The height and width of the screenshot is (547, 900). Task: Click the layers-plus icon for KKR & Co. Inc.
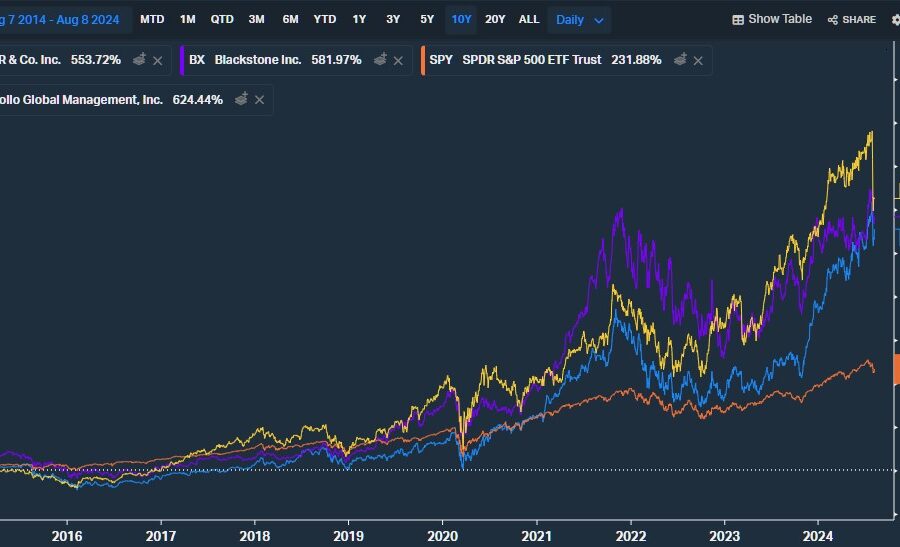pos(139,59)
